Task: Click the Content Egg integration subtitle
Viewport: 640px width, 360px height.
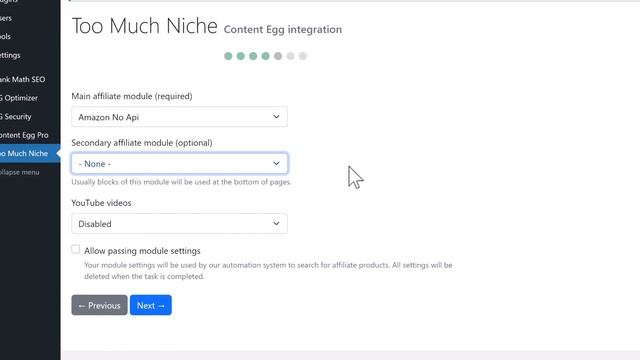Action: [x=283, y=29]
